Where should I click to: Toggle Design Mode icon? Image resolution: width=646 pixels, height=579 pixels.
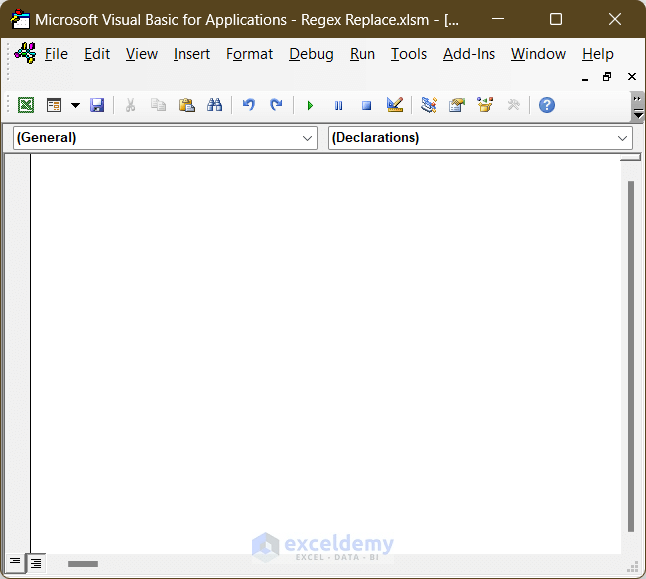tap(395, 105)
